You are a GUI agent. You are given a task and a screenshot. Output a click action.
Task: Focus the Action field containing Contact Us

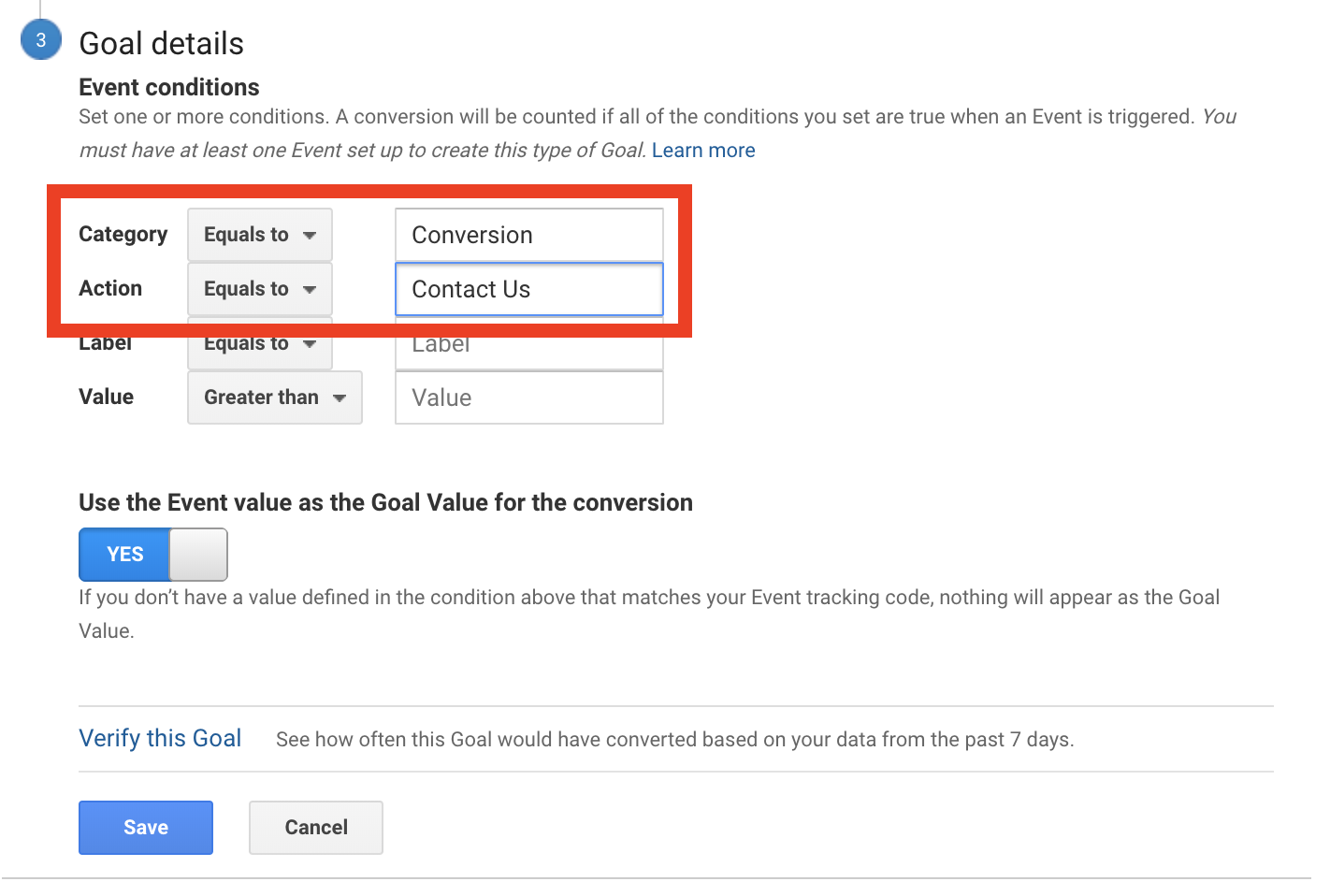click(x=528, y=289)
